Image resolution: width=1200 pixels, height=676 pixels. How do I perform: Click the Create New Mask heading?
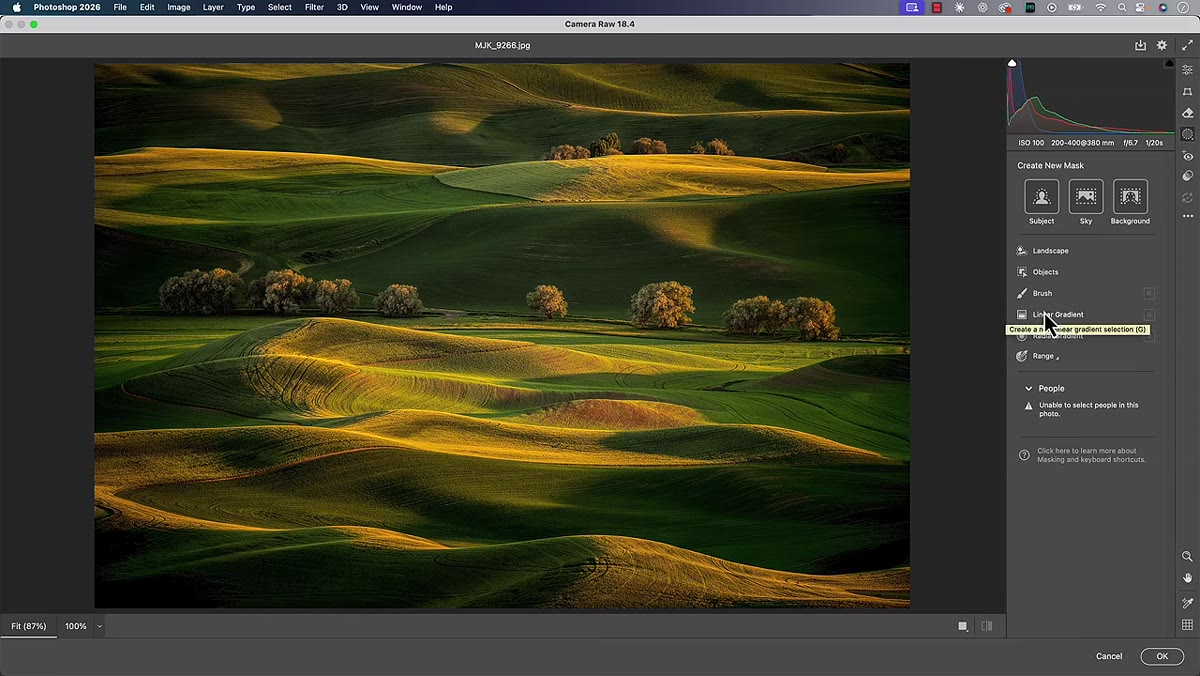coord(1050,166)
